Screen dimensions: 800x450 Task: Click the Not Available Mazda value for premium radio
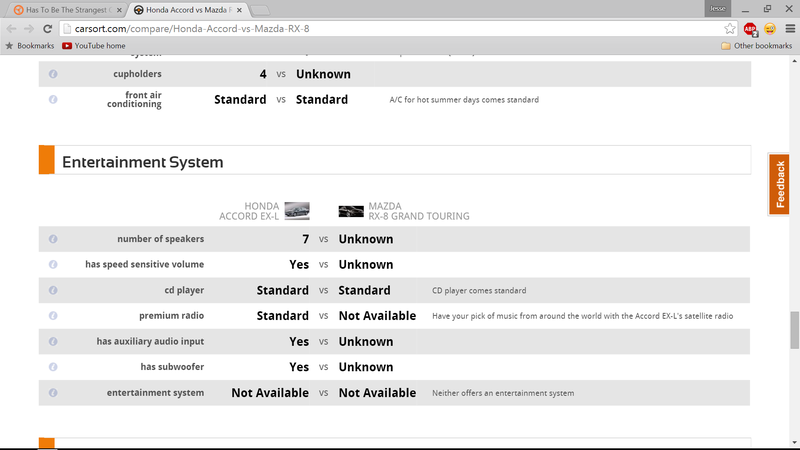pyautogui.click(x=378, y=316)
